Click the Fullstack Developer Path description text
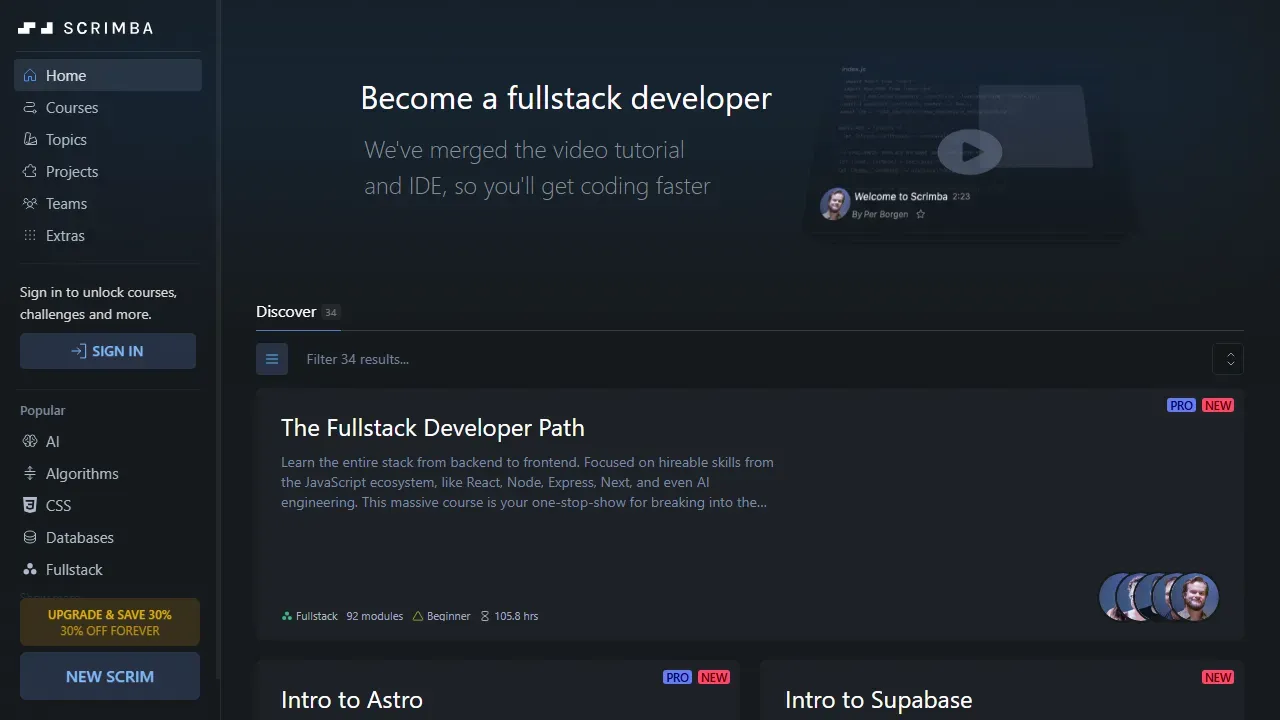The image size is (1280, 720). (x=528, y=482)
